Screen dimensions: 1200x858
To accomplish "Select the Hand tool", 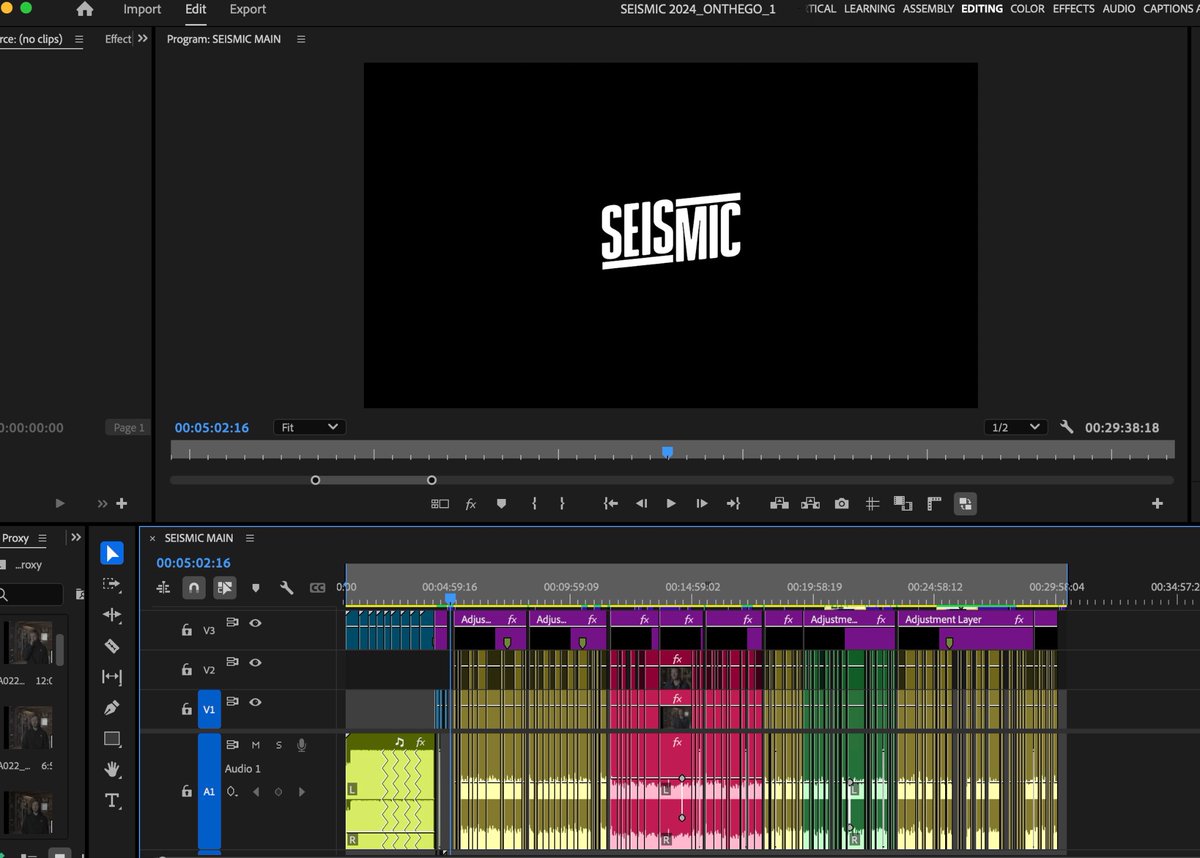I will (112, 770).
